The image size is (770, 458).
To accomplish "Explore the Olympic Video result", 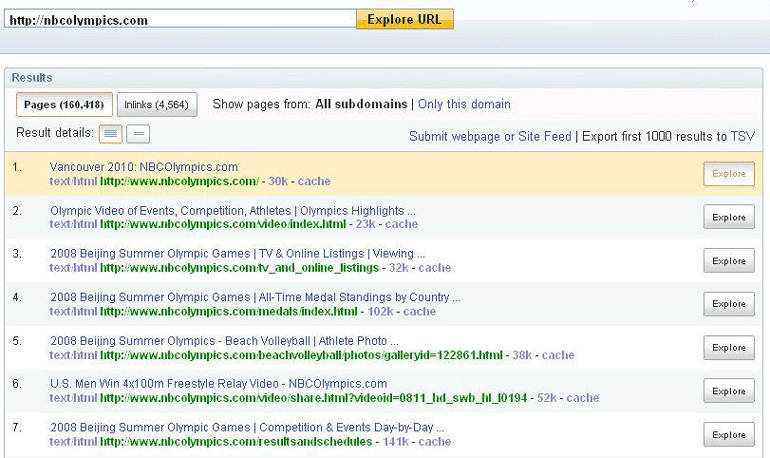I will tap(729, 217).
